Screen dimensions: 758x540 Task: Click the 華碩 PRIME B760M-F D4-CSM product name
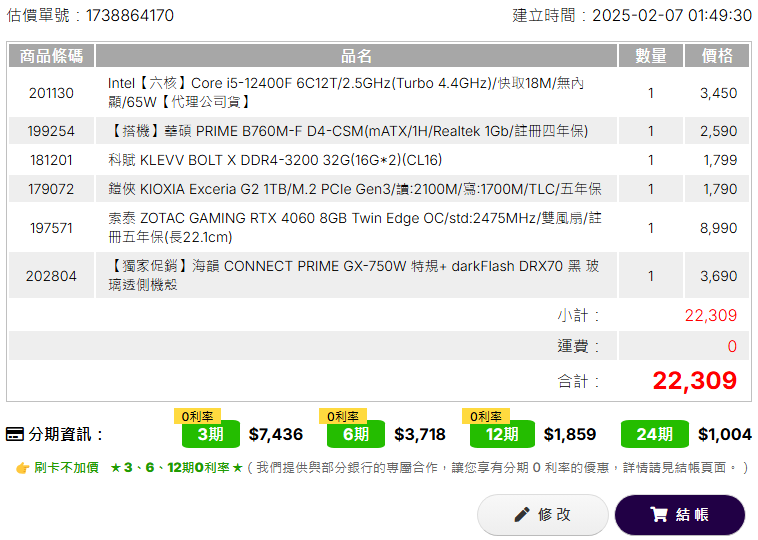348,131
